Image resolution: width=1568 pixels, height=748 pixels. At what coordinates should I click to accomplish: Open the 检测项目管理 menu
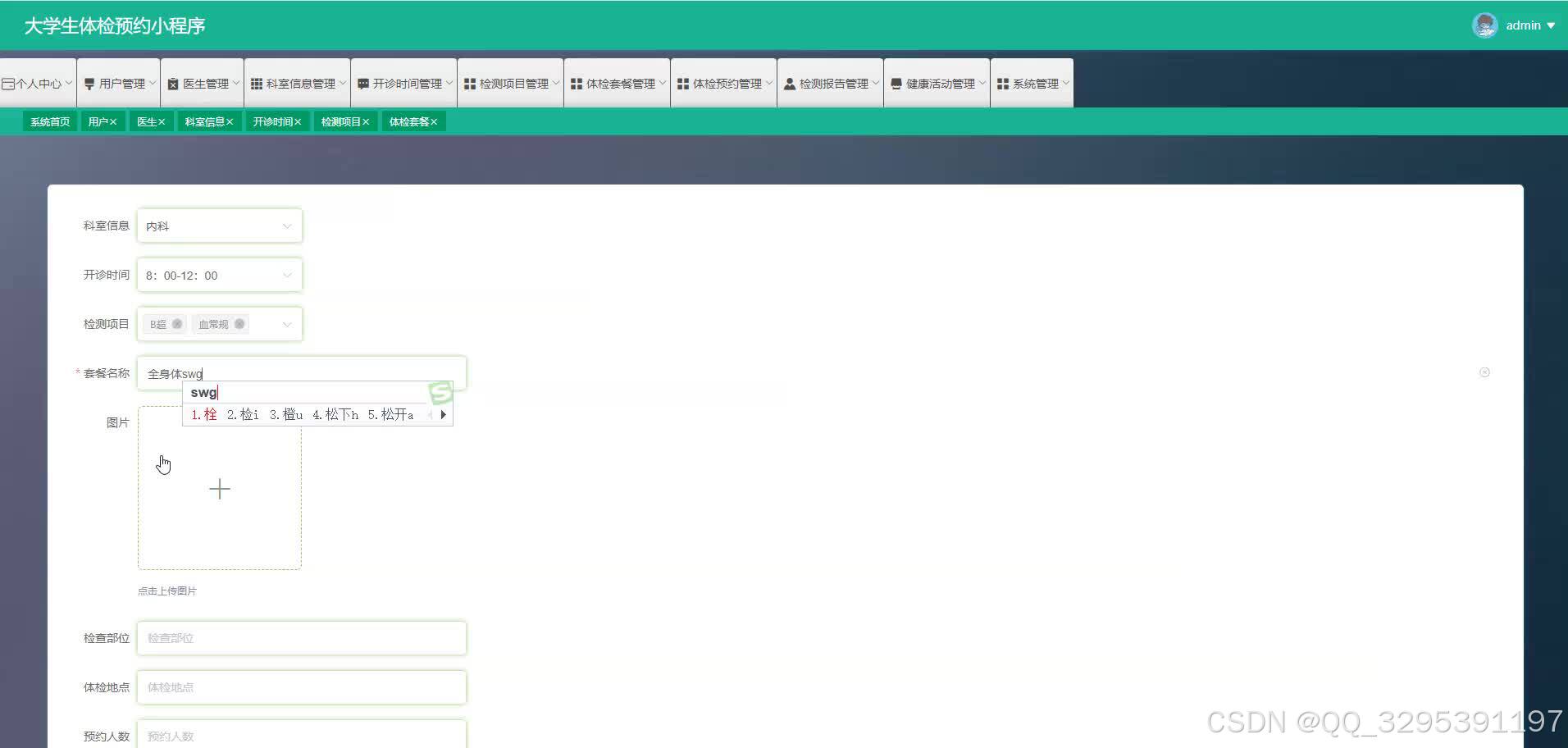(511, 83)
